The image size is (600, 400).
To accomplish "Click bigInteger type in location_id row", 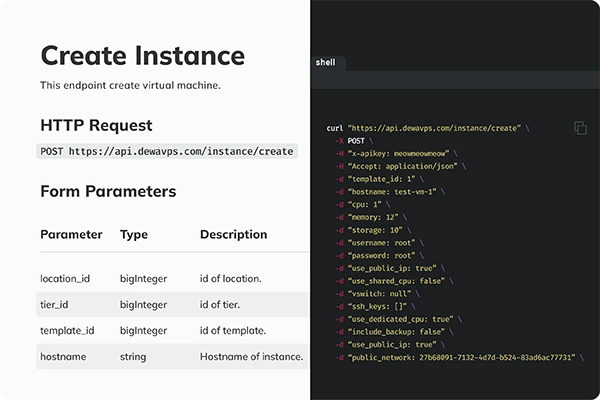I will point(143,279).
